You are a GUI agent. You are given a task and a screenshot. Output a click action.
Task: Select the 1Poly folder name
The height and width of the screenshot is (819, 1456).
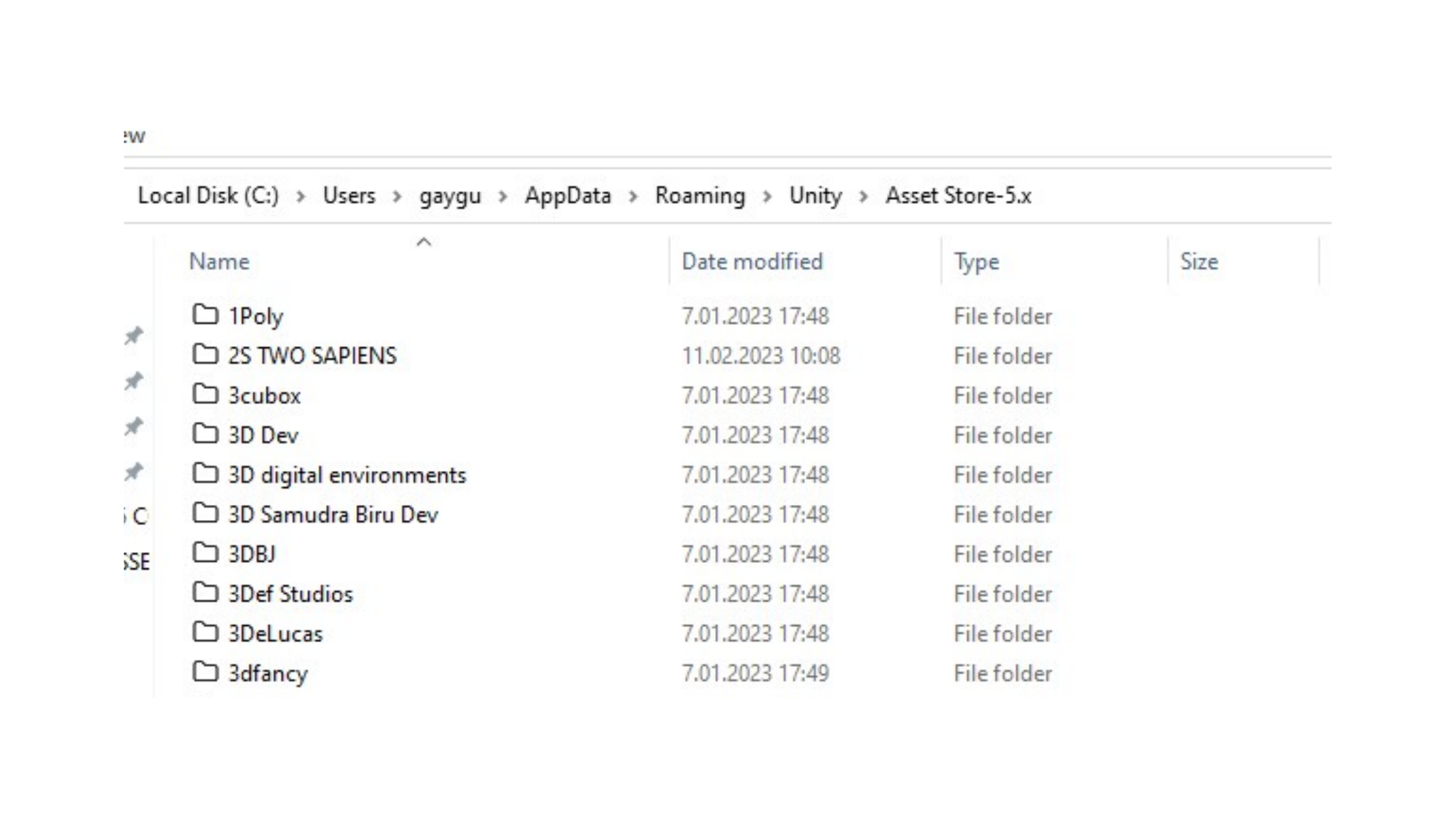pyautogui.click(x=256, y=317)
